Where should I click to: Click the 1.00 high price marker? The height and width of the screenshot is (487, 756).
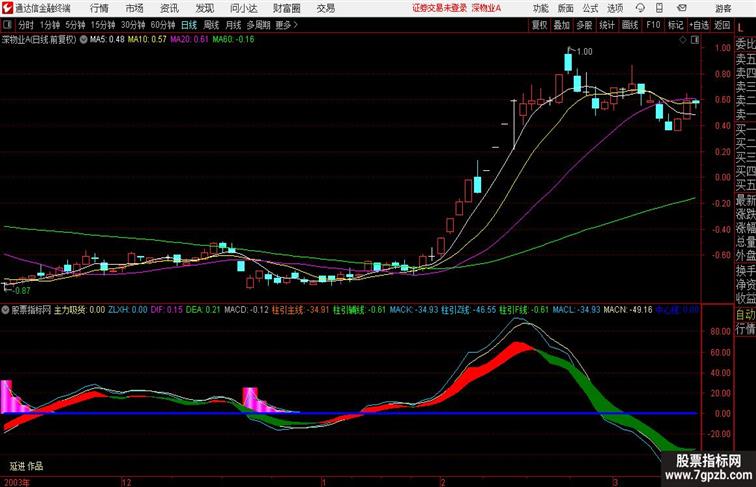[584, 52]
